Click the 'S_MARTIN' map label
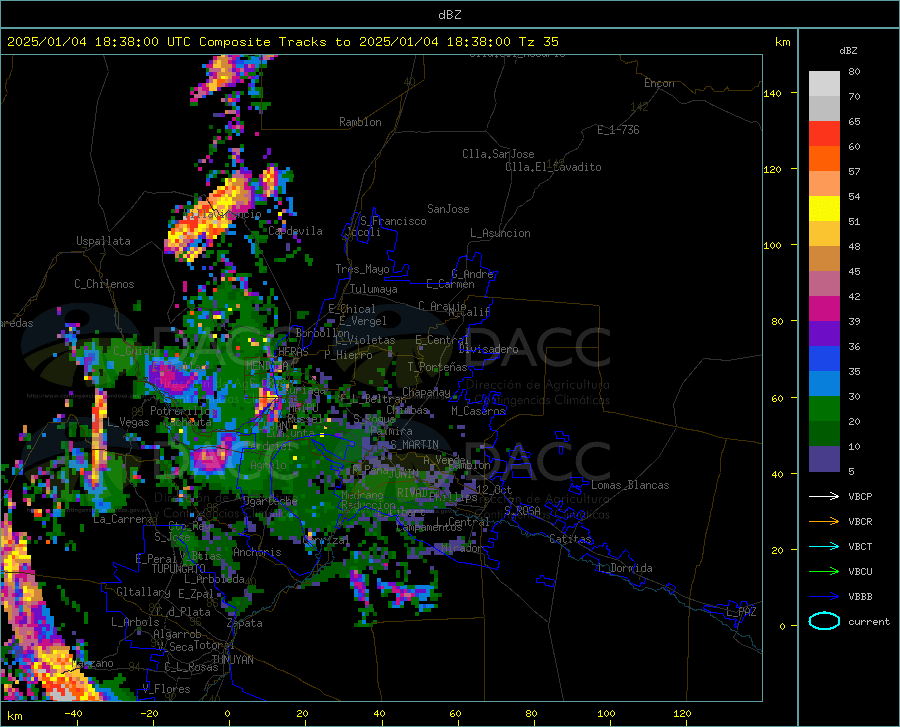This screenshot has width=900, height=727. point(414,445)
